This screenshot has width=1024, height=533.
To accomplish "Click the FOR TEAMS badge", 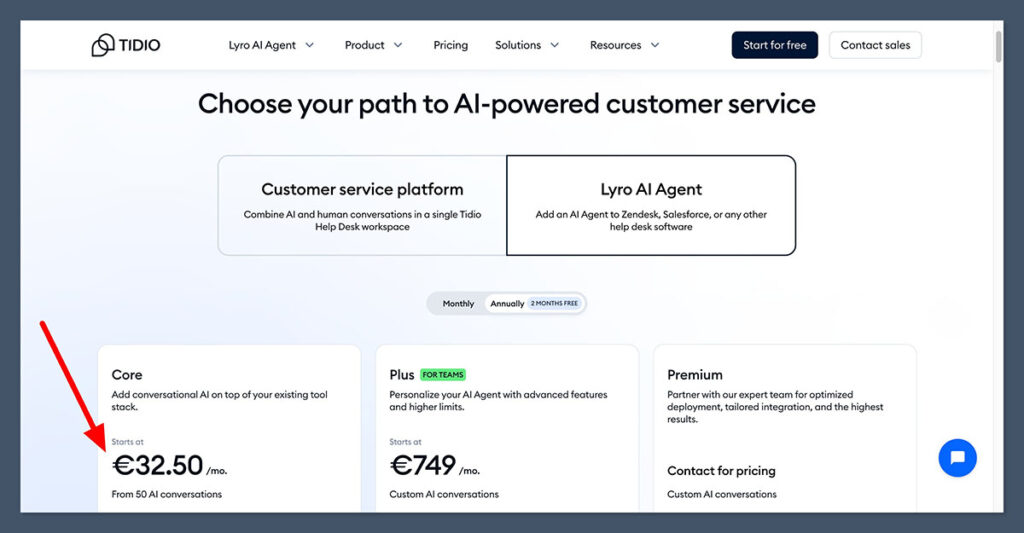I will click(443, 375).
